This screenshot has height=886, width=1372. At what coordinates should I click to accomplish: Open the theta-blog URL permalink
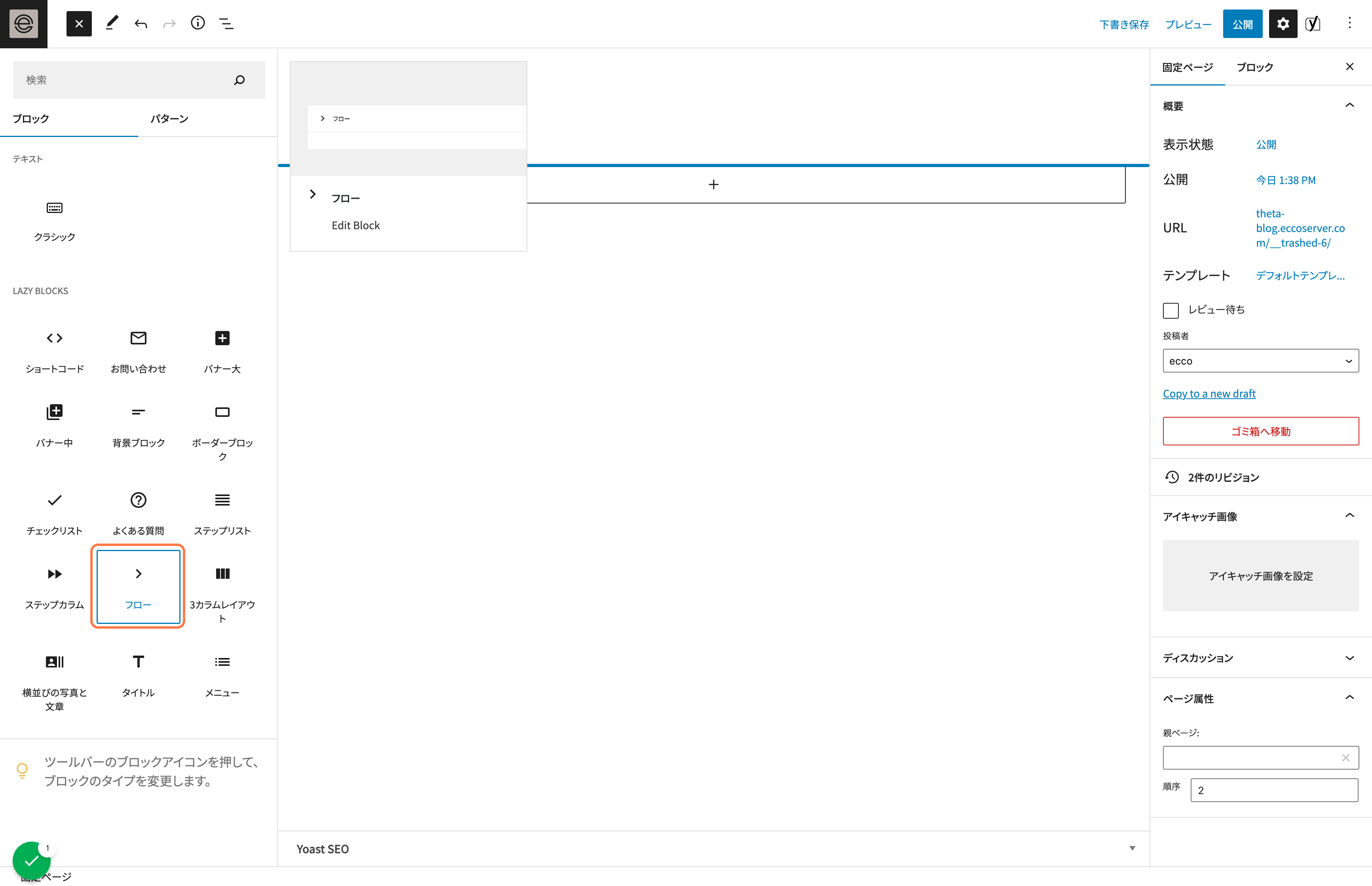point(1300,228)
